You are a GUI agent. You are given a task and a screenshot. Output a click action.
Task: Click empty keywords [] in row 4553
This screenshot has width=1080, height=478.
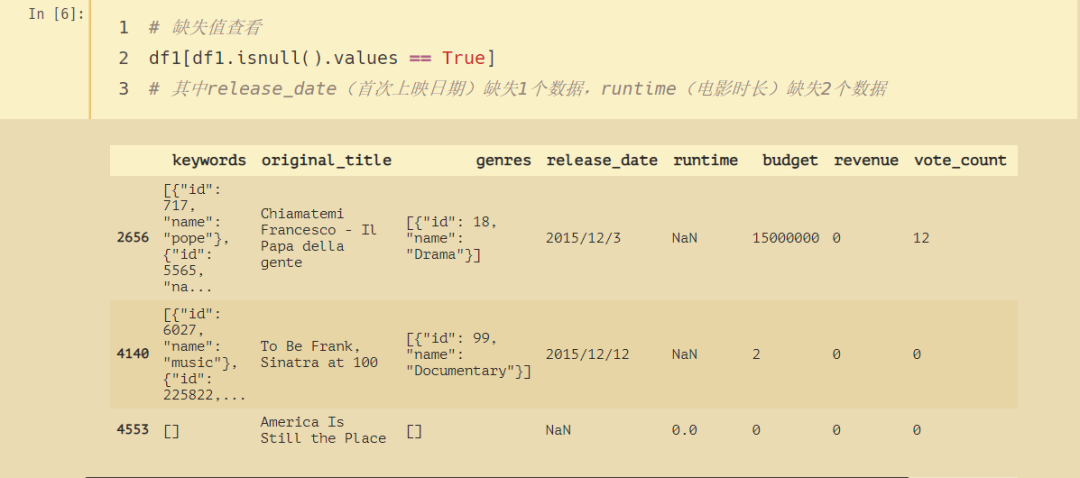pyautogui.click(x=172, y=430)
